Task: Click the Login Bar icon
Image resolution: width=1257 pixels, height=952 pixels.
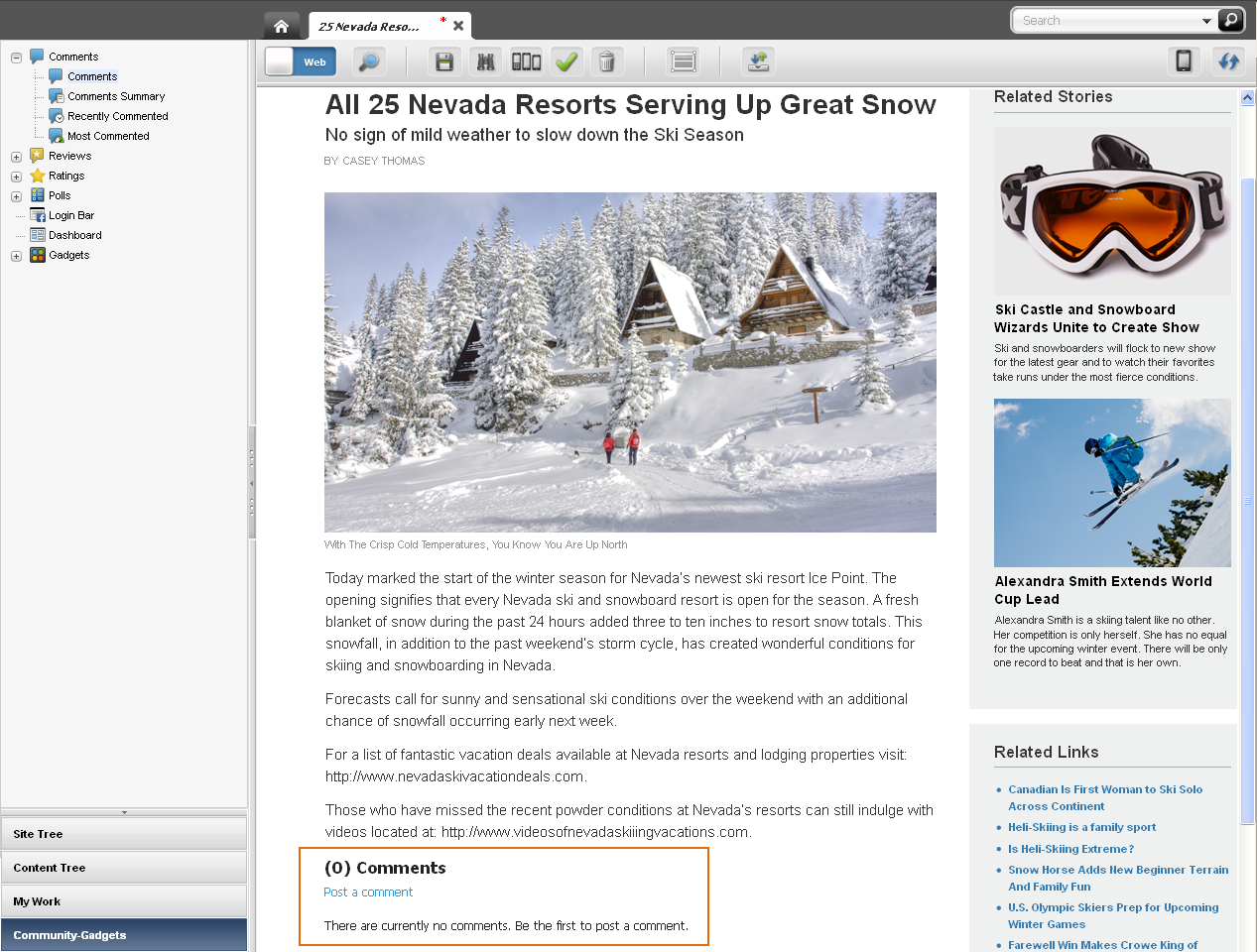Action: pos(38,215)
